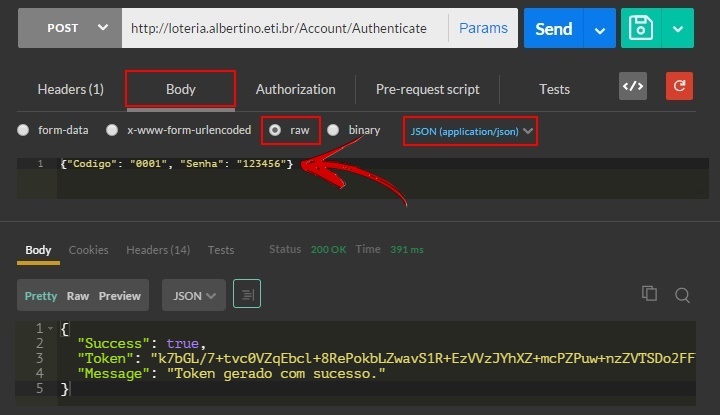The image size is (720, 415).
Task: Click the 200 OK status text
Action: pyautogui.click(x=328, y=250)
